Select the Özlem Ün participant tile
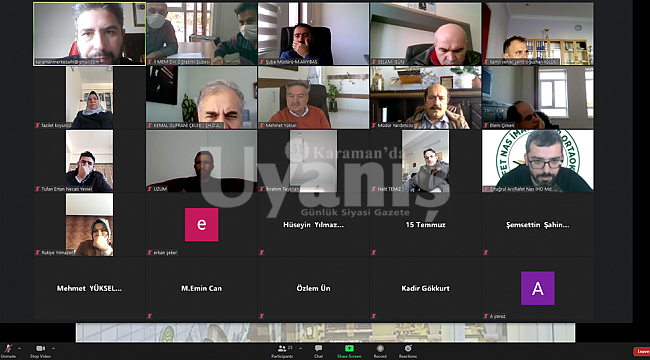 [313, 288]
